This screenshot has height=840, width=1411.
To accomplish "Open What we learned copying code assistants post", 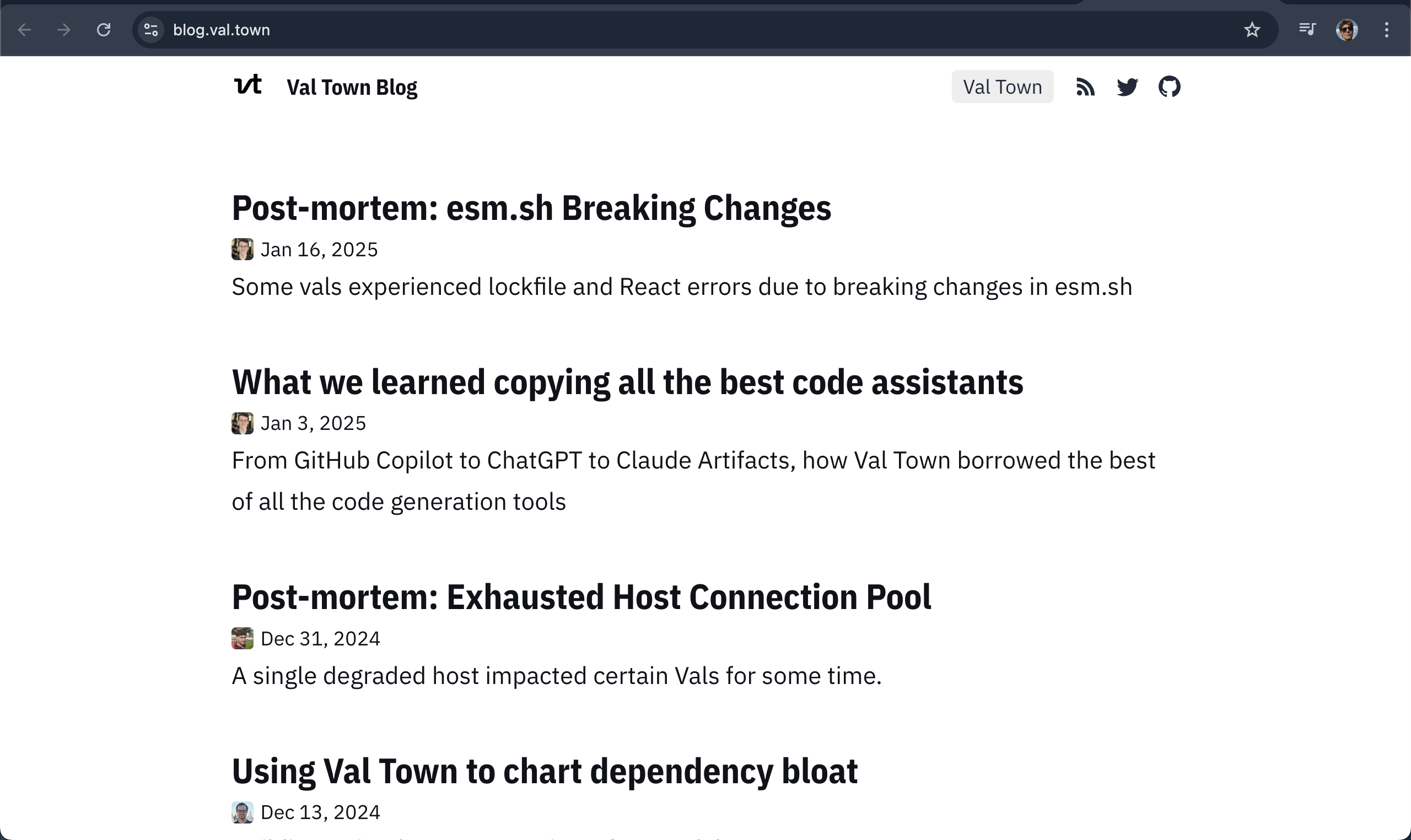I will (628, 382).
